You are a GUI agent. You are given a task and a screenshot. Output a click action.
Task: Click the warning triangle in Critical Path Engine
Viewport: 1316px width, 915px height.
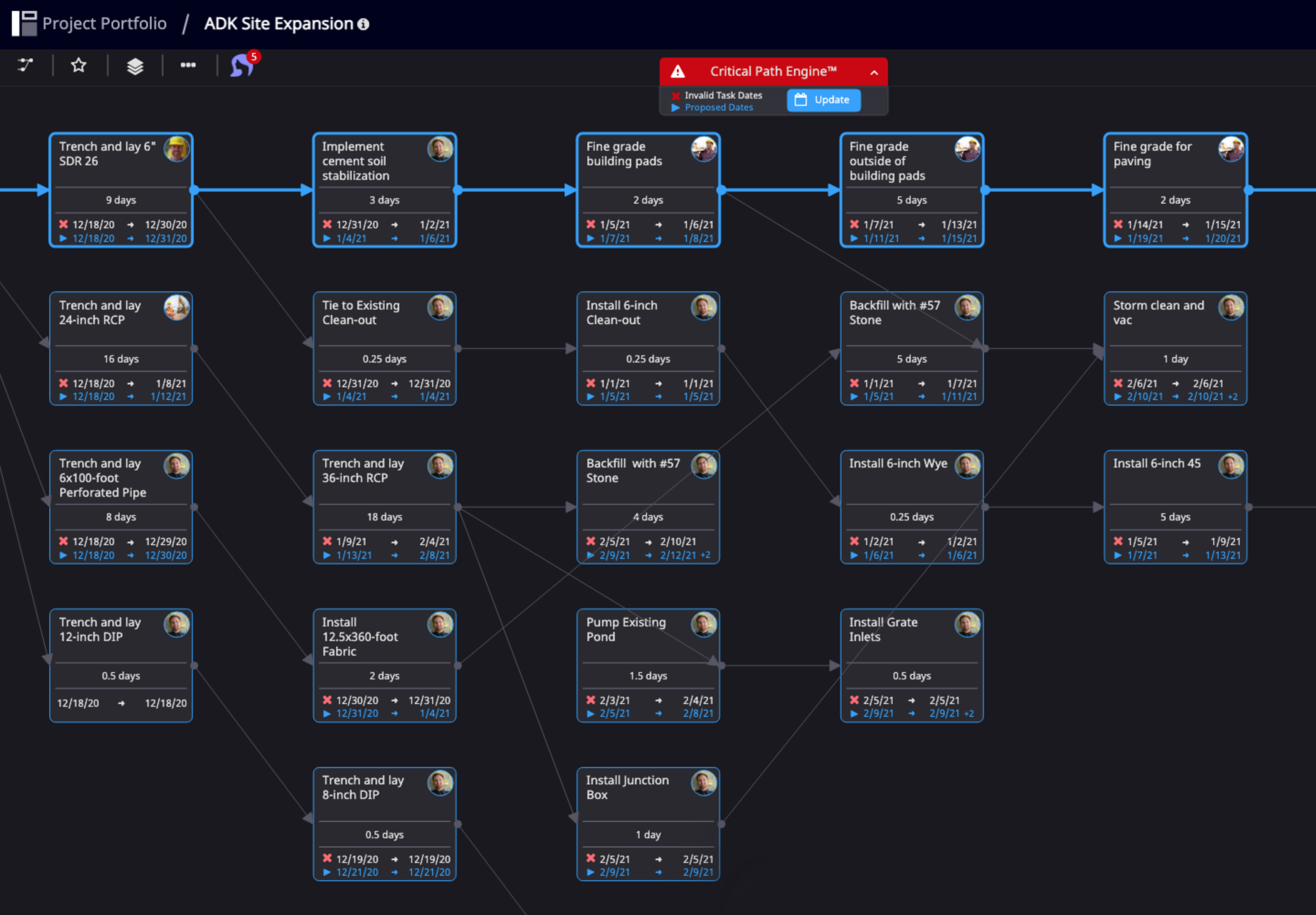(678, 72)
